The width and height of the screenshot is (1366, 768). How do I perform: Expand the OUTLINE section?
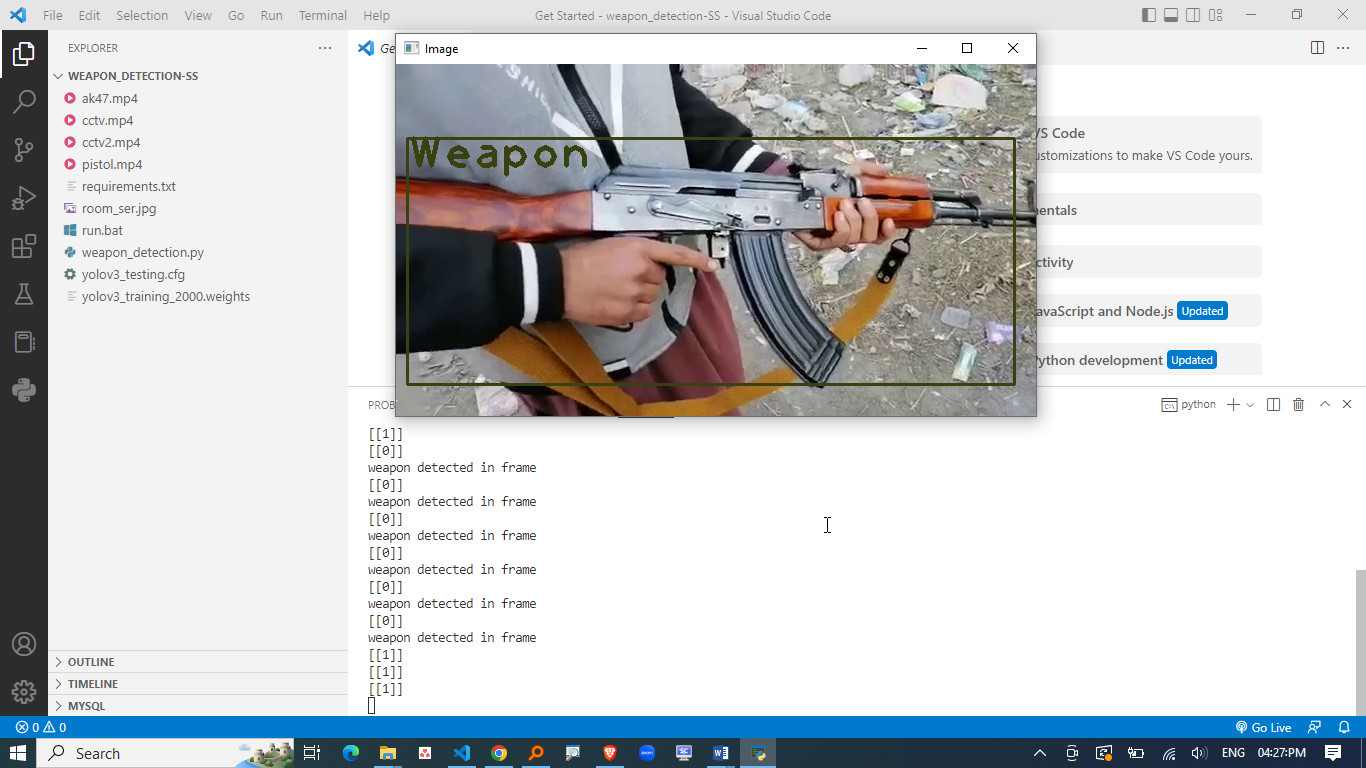[91, 662]
